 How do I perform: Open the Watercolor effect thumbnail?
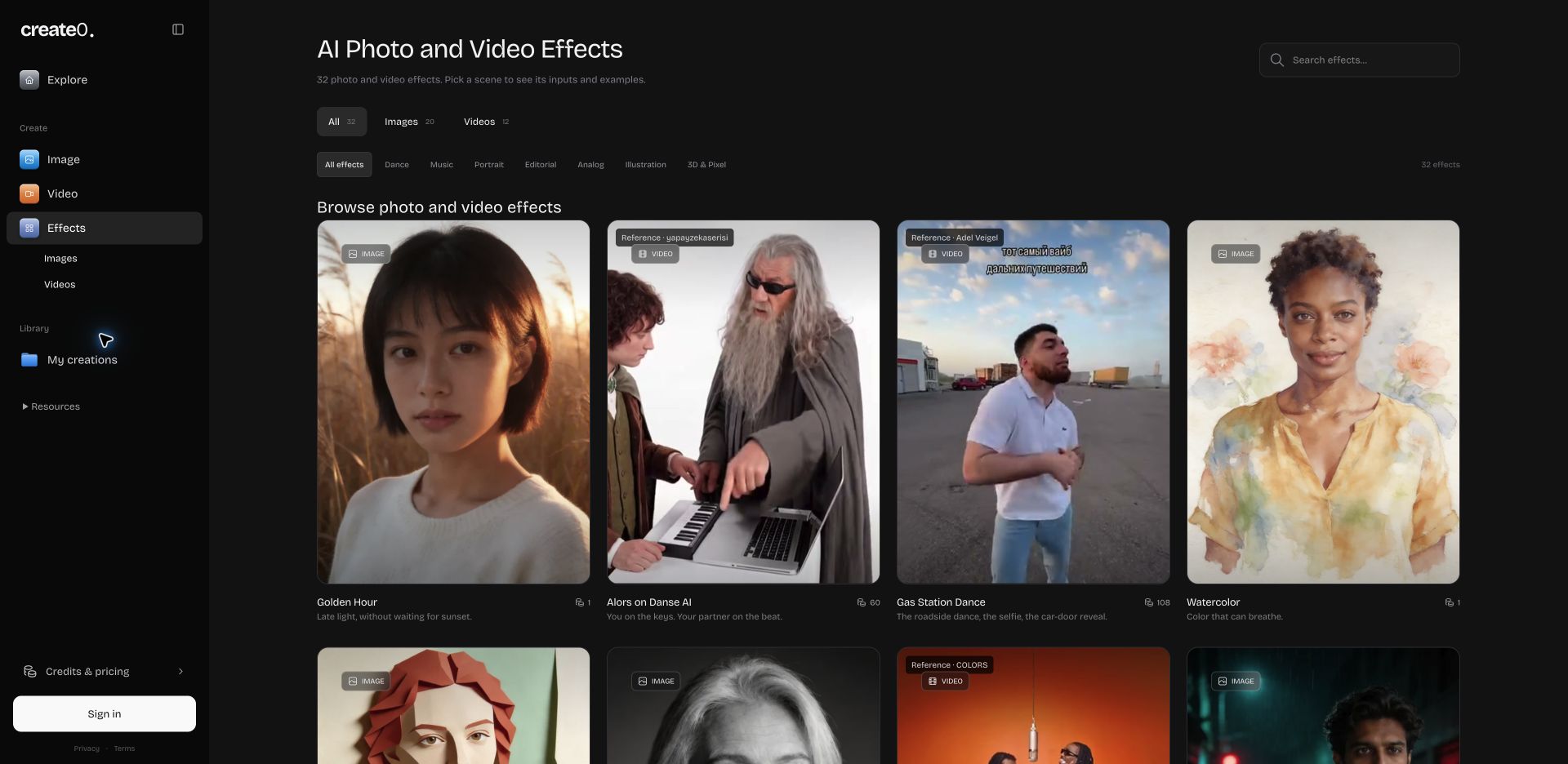[1323, 402]
